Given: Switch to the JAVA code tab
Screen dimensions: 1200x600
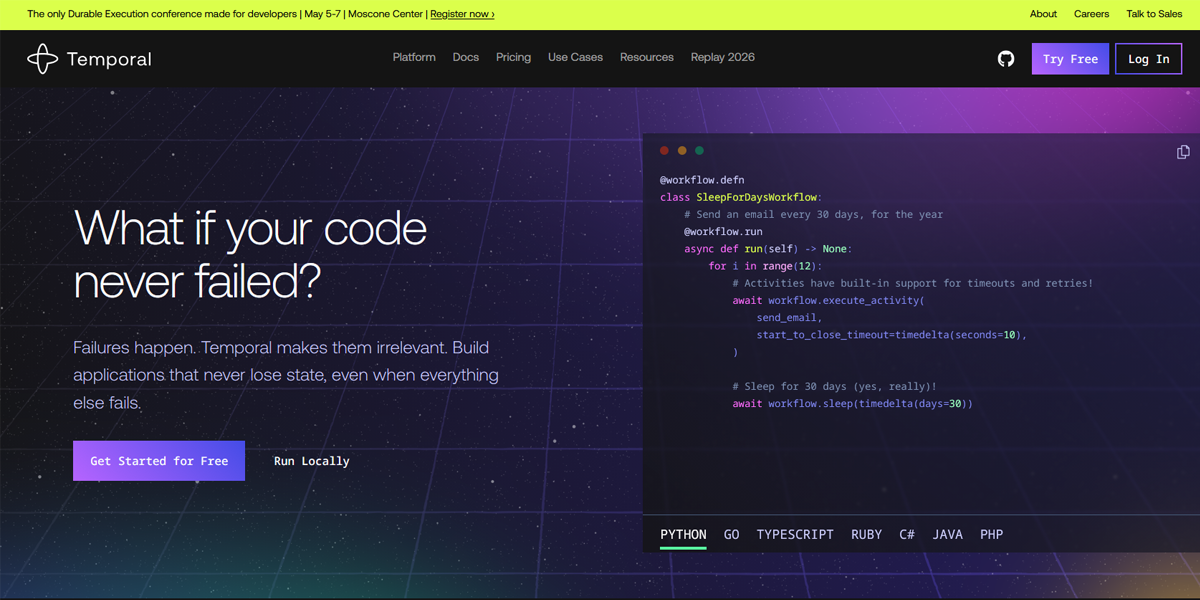Looking at the screenshot, I should point(948,535).
